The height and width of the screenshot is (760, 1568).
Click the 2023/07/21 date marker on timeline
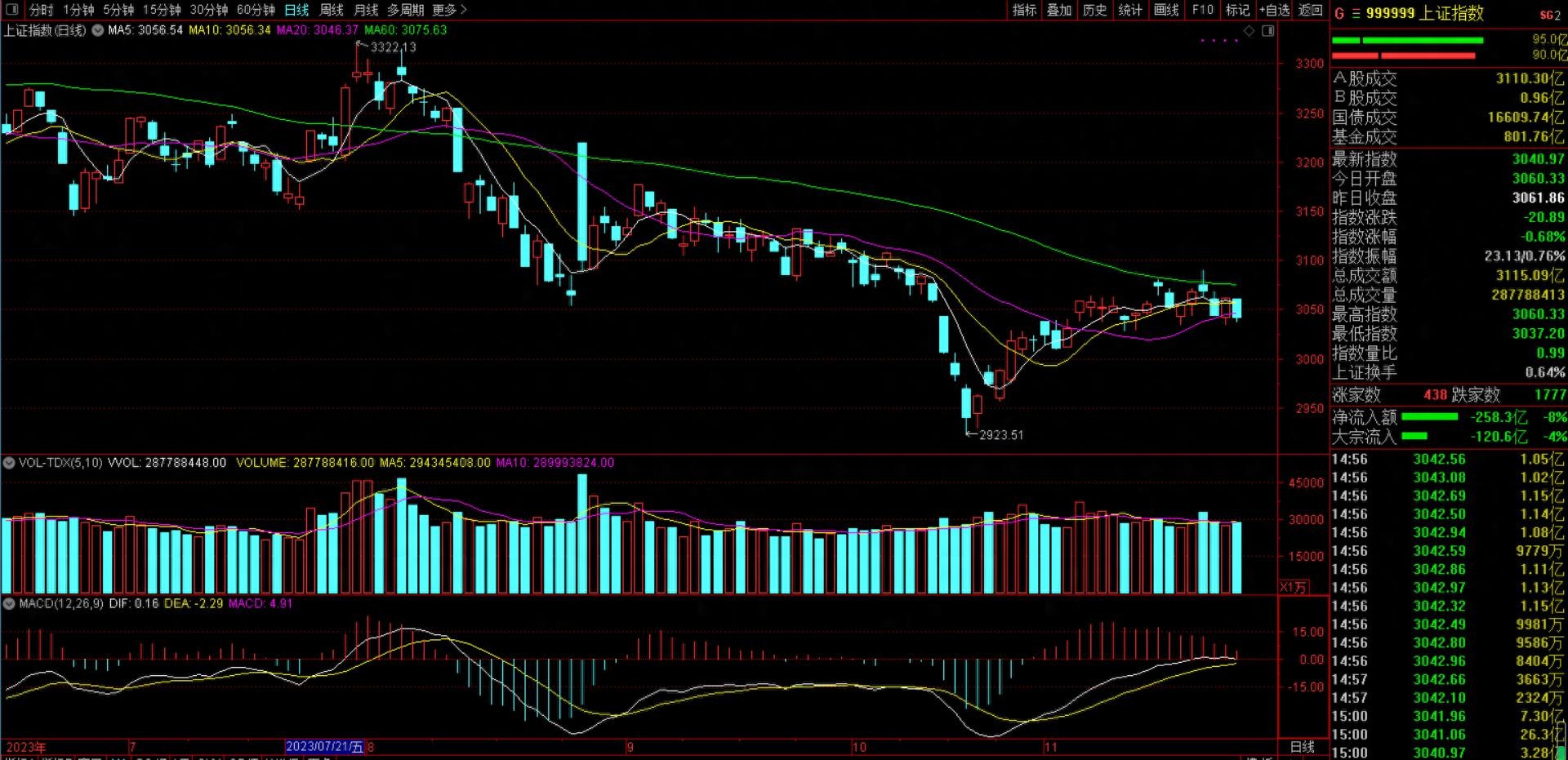tap(324, 747)
